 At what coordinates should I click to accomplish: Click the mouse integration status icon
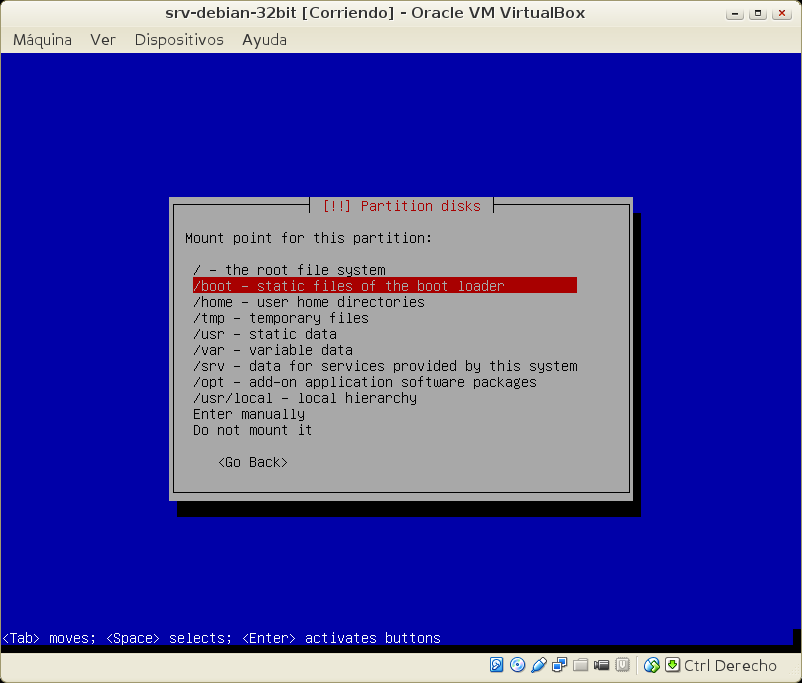click(x=652, y=665)
